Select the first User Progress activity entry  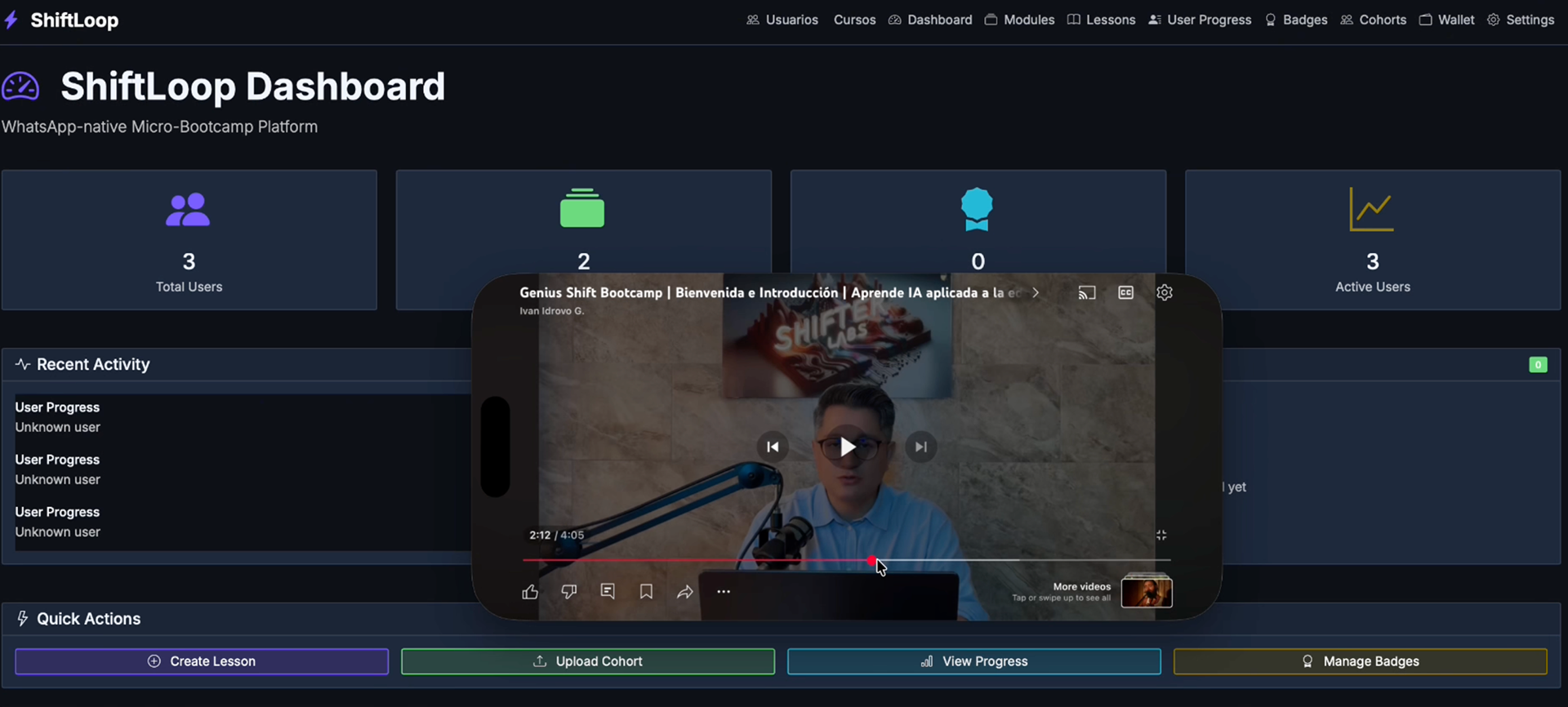(57, 417)
